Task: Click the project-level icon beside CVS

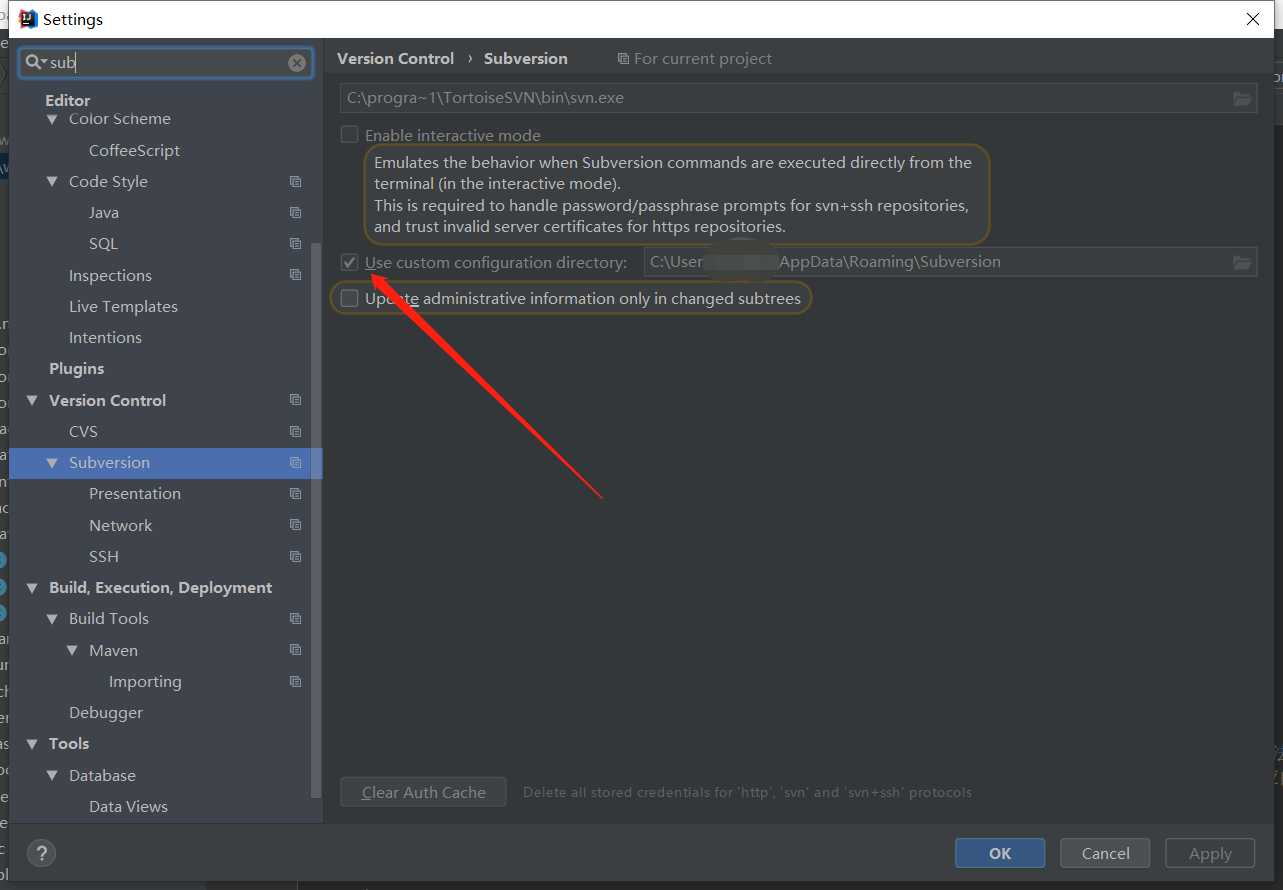Action: point(295,431)
